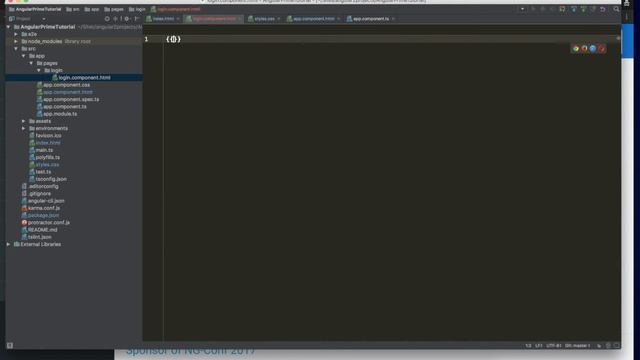Click AngularPrimeTutorial in the breadcrumb bar

(35, 9)
